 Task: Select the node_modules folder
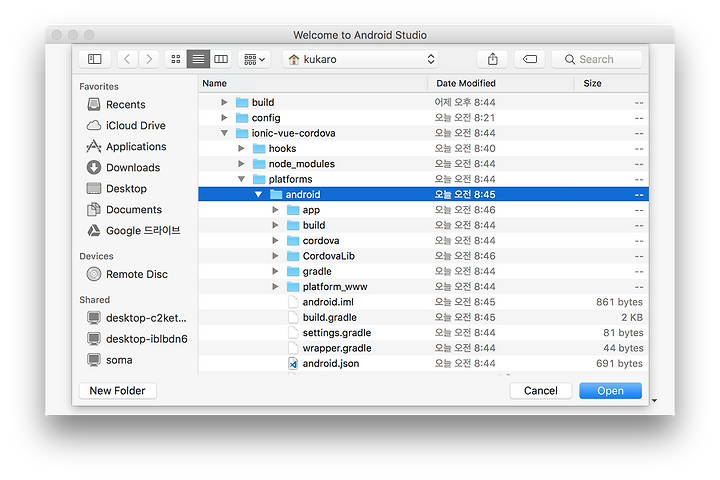point(423,164)
